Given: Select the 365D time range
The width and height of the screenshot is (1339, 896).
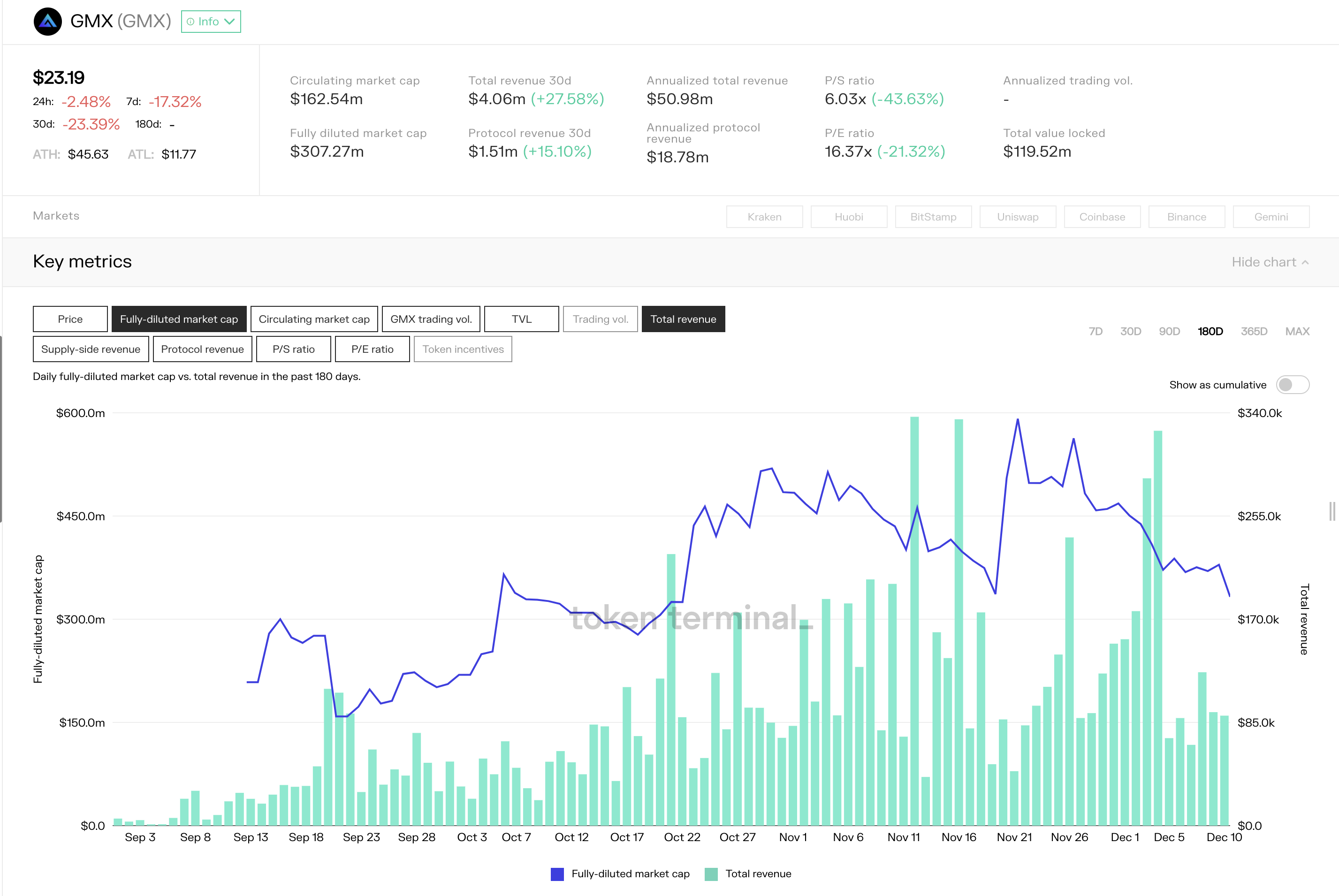Looking at the screenshot, I should (x=1254, y=332).
